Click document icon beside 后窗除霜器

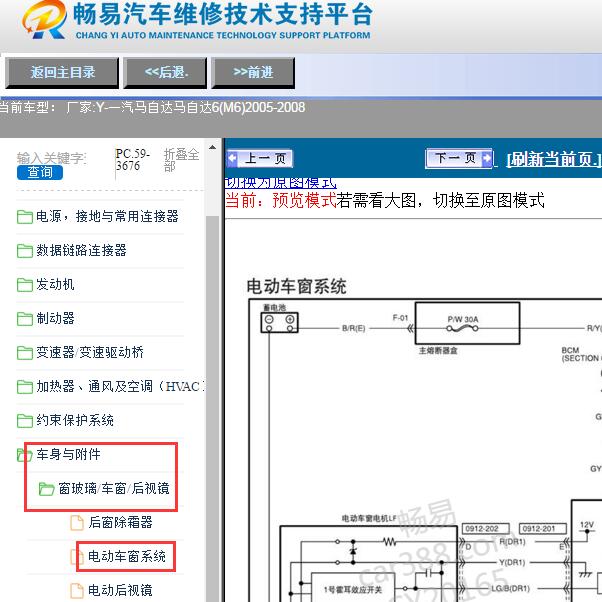point(77,523)
